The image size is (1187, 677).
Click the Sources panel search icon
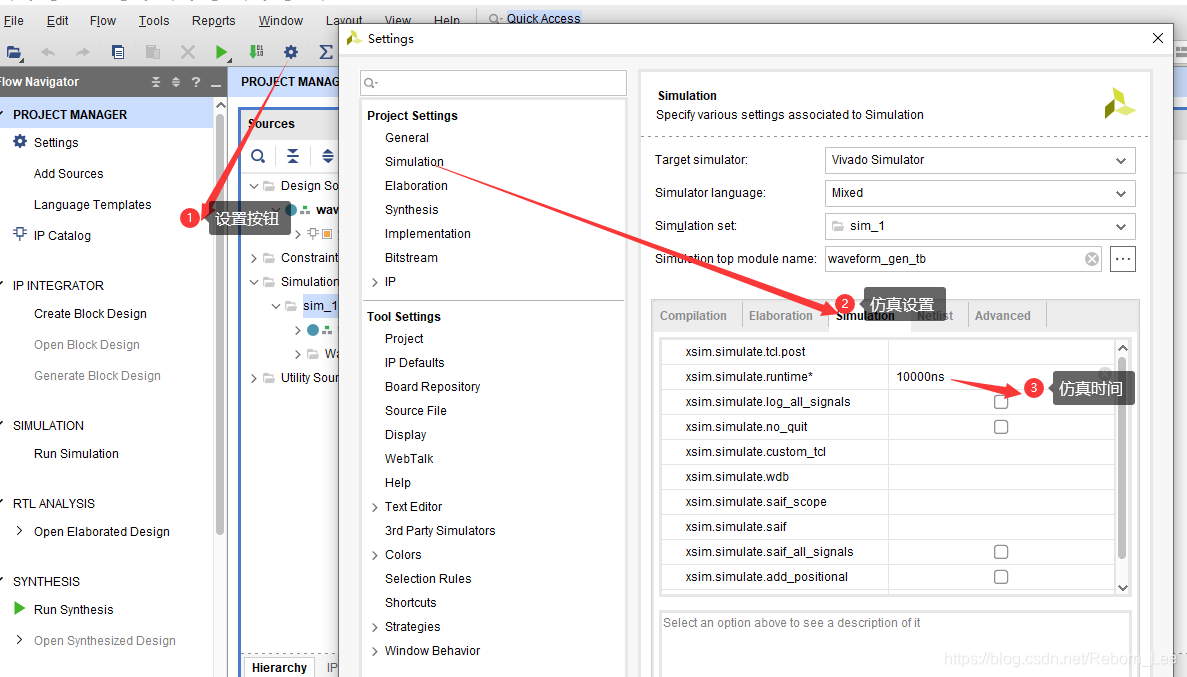[x=258, y=156]
